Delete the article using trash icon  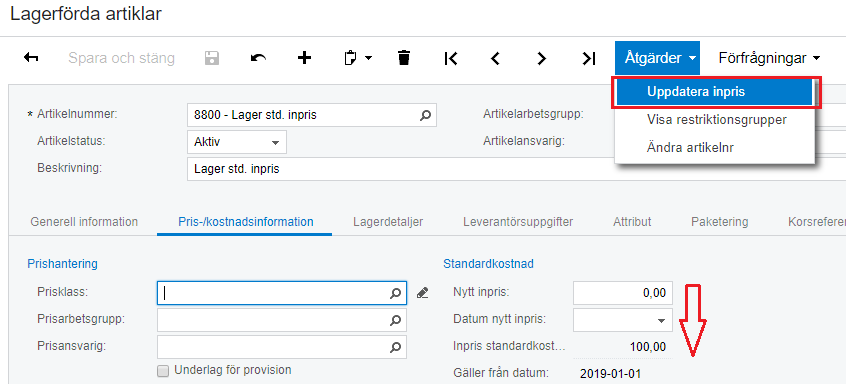(404, 58)
